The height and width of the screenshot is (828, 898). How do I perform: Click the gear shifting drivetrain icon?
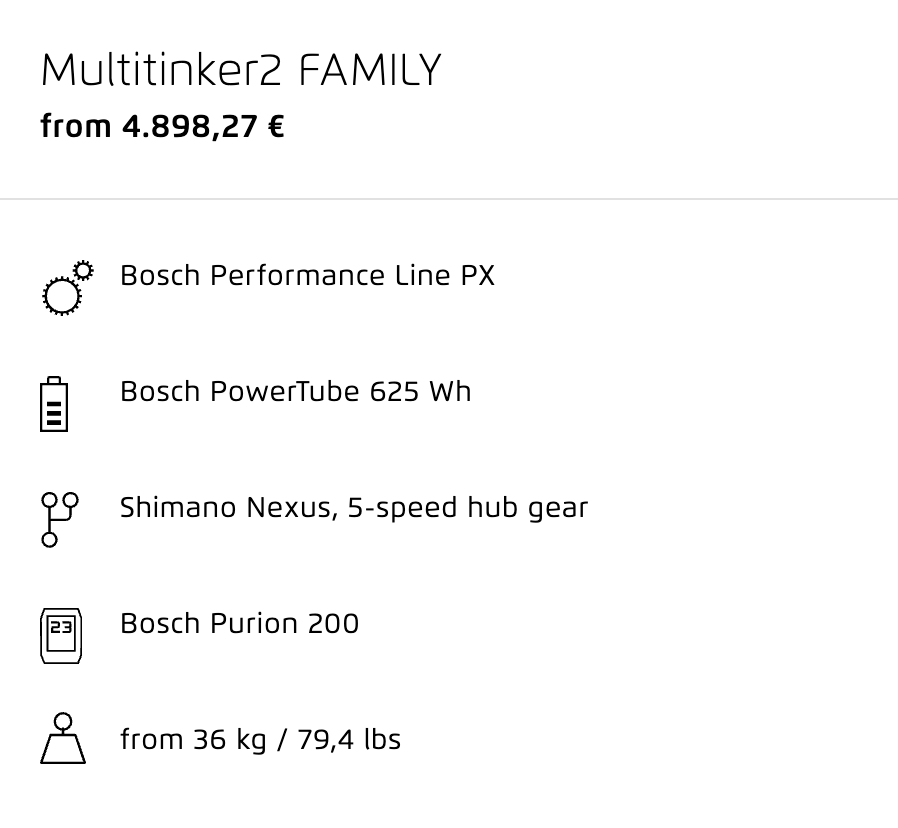click(x=60, y=520)
